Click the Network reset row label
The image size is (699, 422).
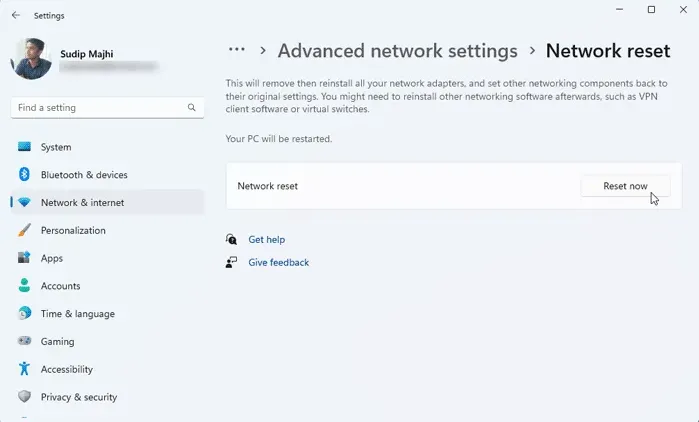coord(267,186)
